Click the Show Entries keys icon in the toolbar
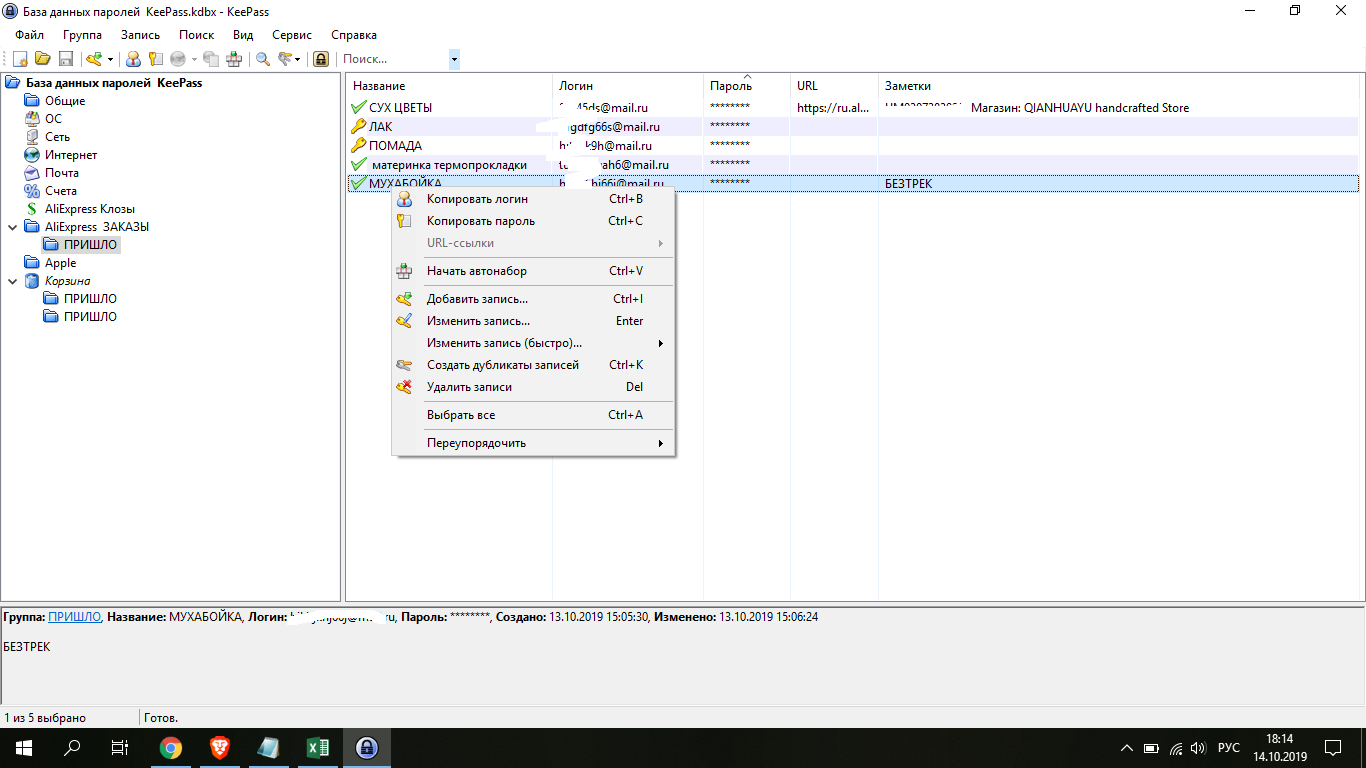The width and height of the screenshot is (1366, 768). point(285,59)
